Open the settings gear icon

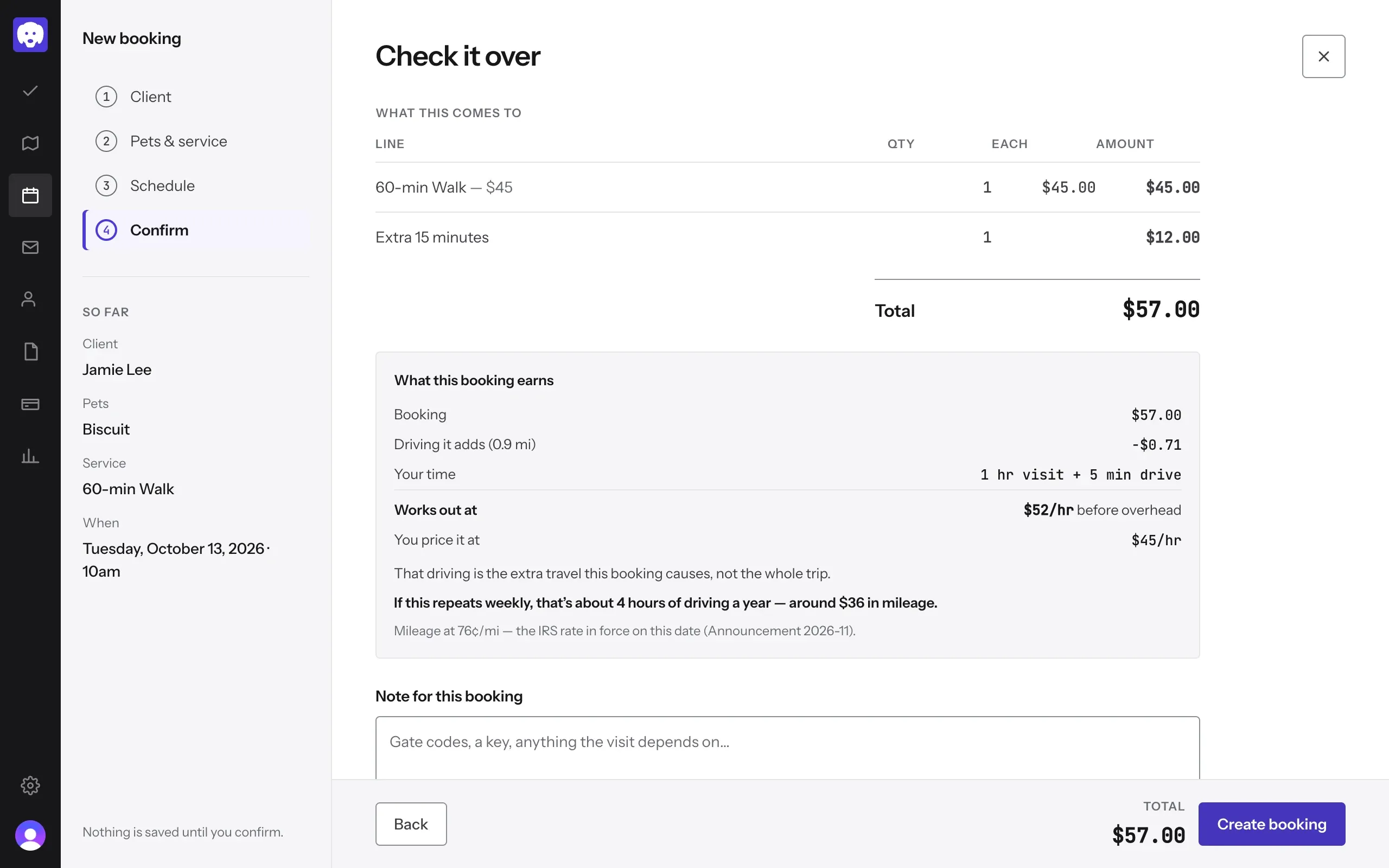(x=30, y=786)
